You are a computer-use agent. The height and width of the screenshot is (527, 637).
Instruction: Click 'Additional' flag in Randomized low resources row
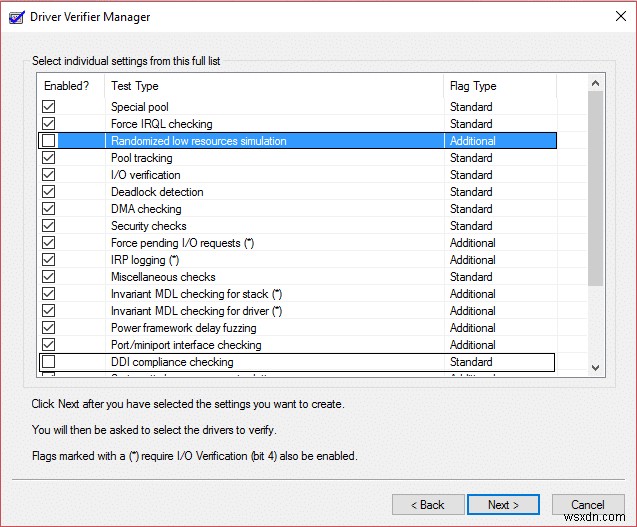[473, 141]
